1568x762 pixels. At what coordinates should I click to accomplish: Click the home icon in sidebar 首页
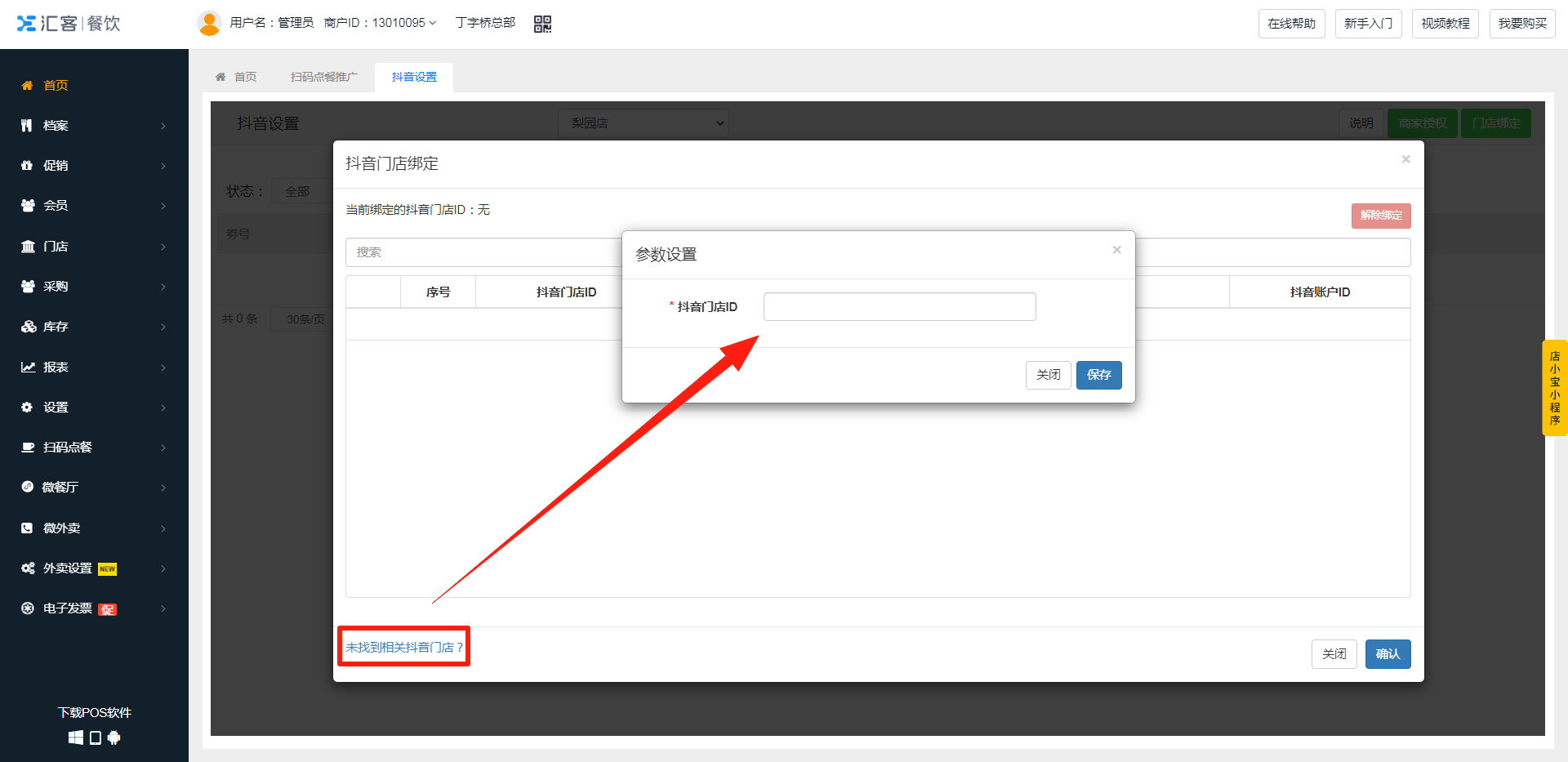[x=28, y=85]
